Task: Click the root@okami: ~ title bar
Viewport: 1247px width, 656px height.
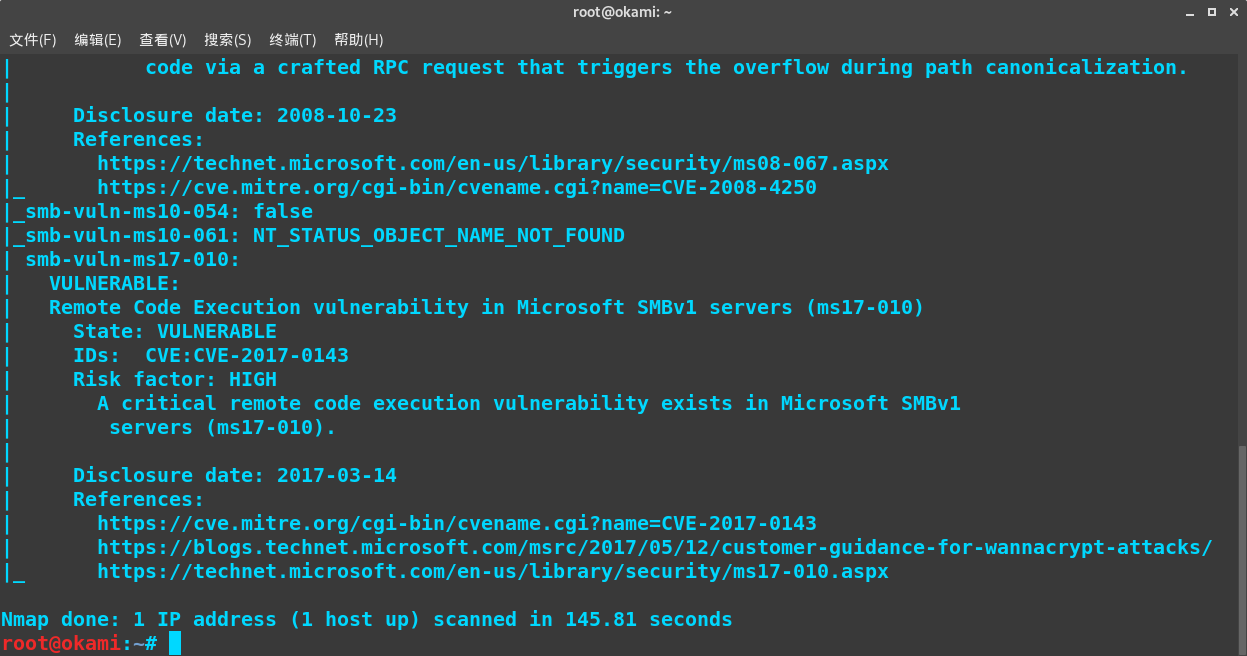Action: 623,12
